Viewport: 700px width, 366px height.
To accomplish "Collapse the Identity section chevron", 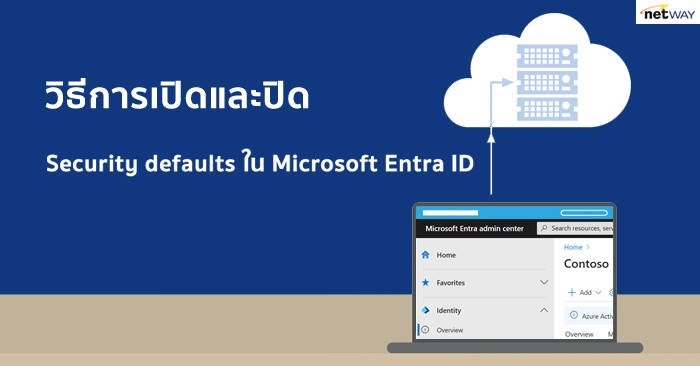I will [x=544, y=310].
